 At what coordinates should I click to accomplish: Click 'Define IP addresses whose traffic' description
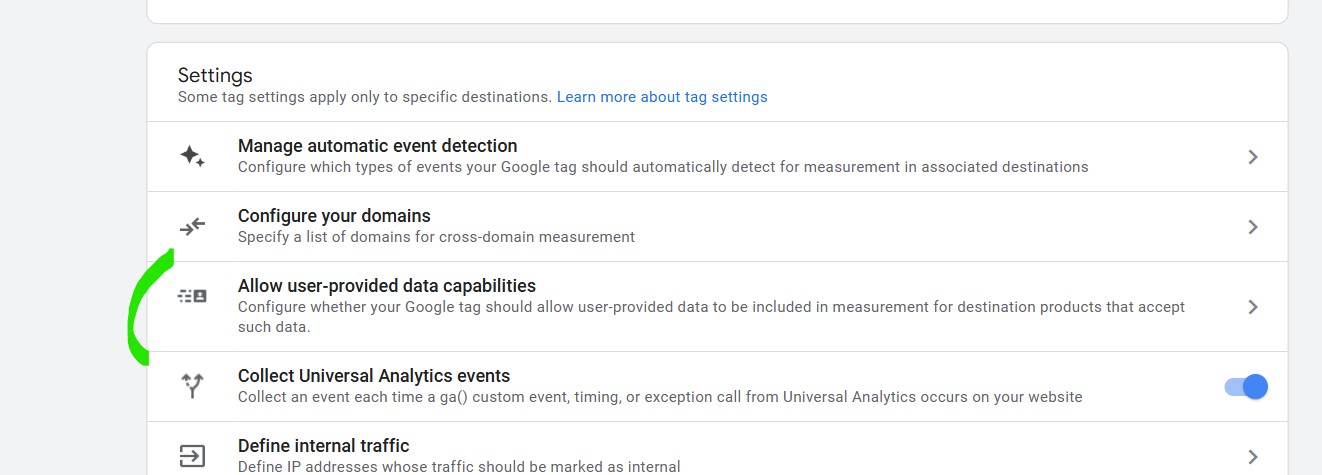coord(459,466)
